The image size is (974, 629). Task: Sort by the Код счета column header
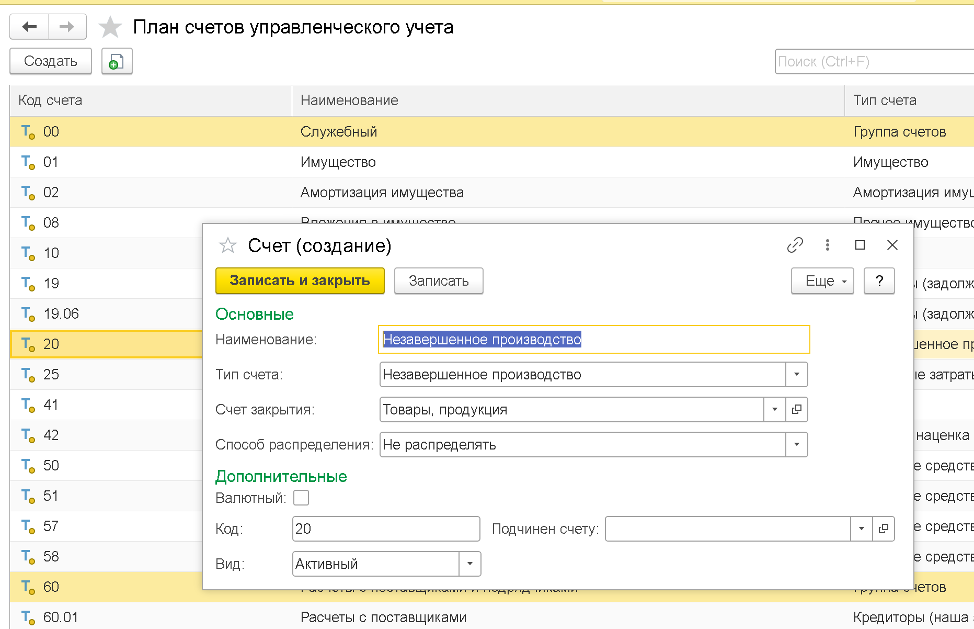click(51, 100)
